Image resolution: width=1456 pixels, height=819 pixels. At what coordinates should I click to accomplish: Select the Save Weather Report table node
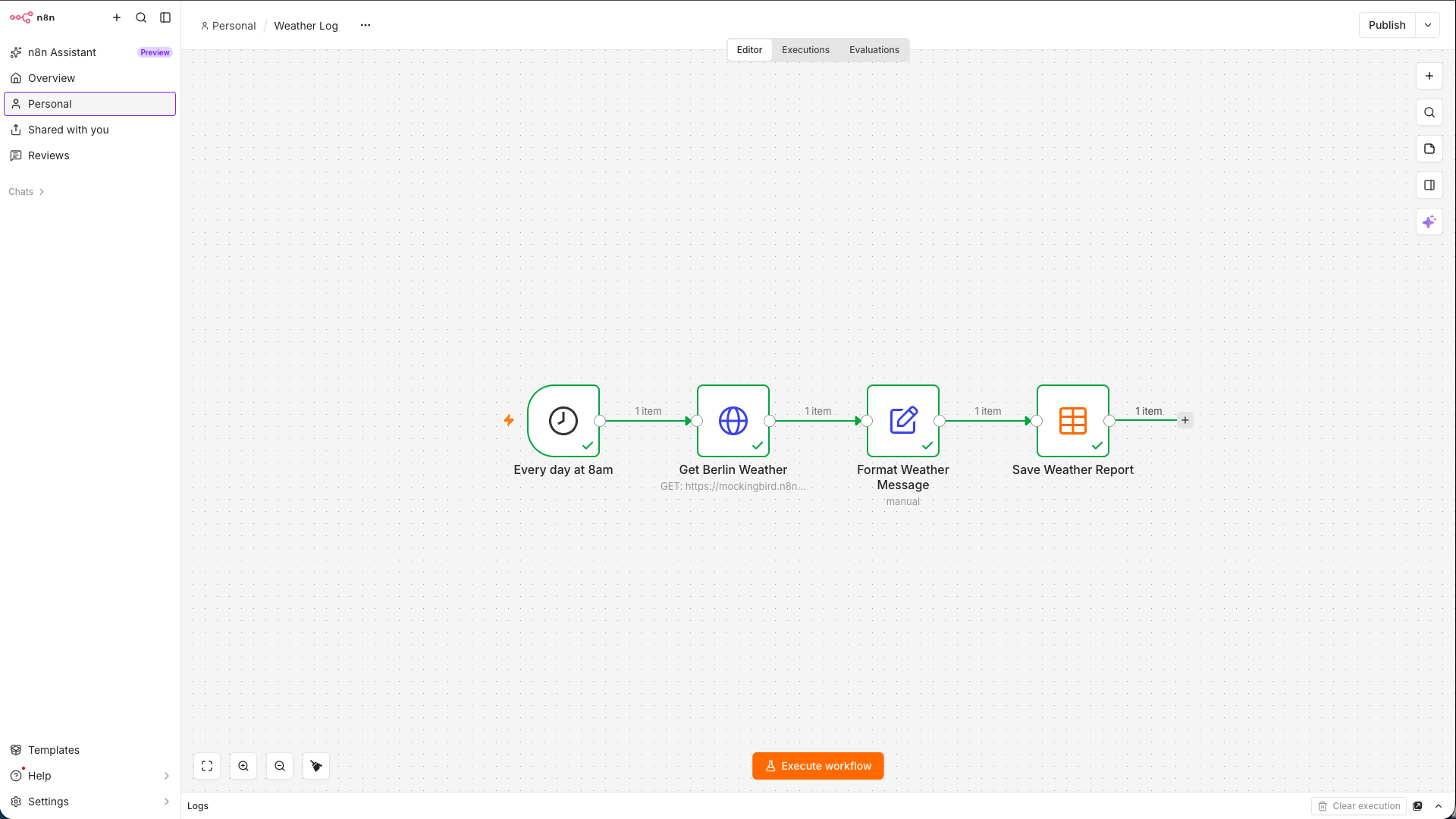1073,421
